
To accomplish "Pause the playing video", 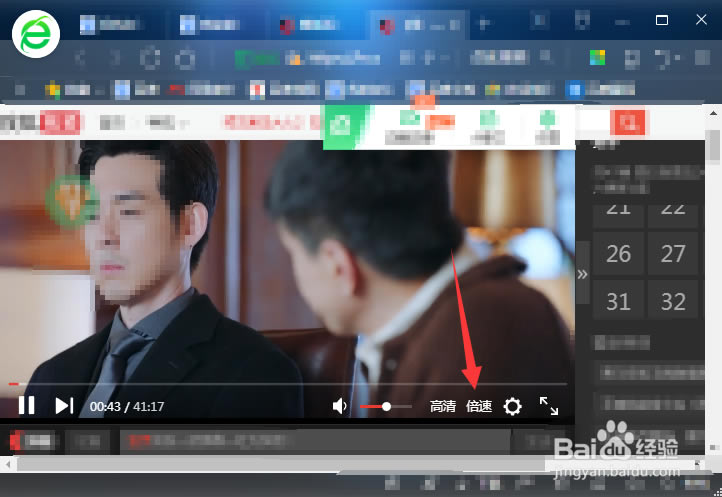I will pyautogui.click(x=26, y=406).
